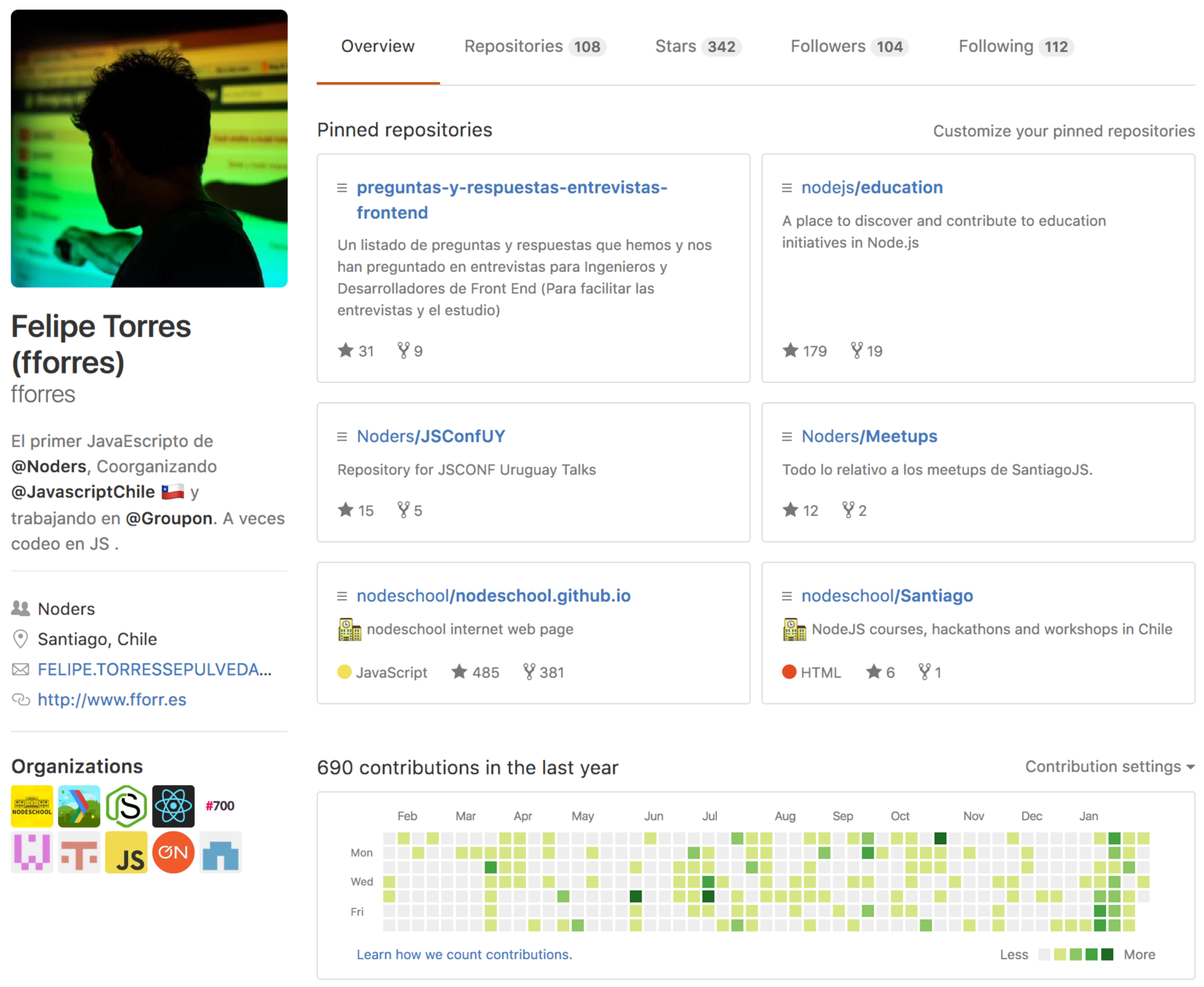Click the profile photo of Felipe Torres
Screen dimensions: 1204x987
click(x=149, y=148)
